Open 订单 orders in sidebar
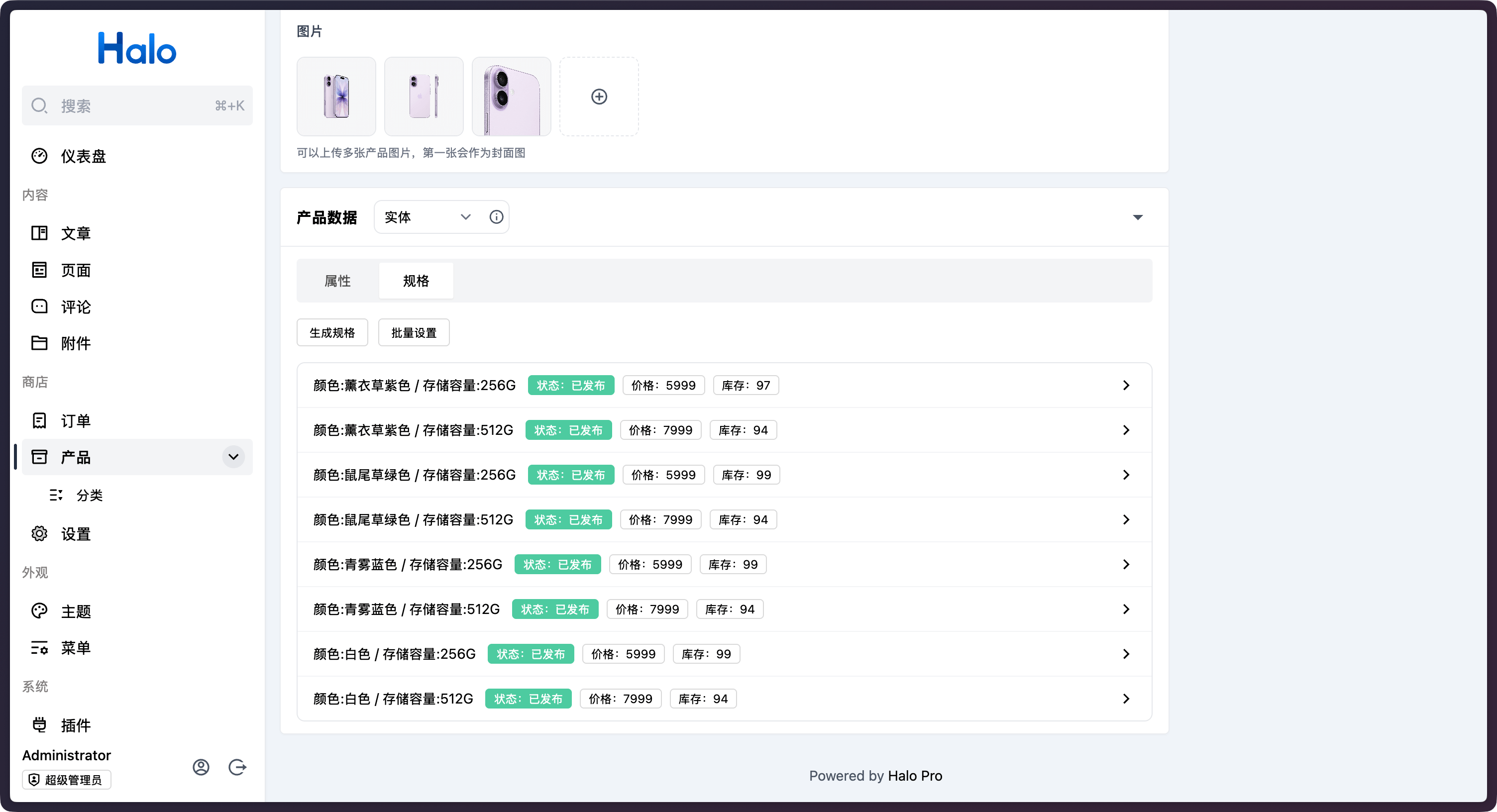Image resolution: width=1497 pixels, height=812 pixels. click(76, 420)
